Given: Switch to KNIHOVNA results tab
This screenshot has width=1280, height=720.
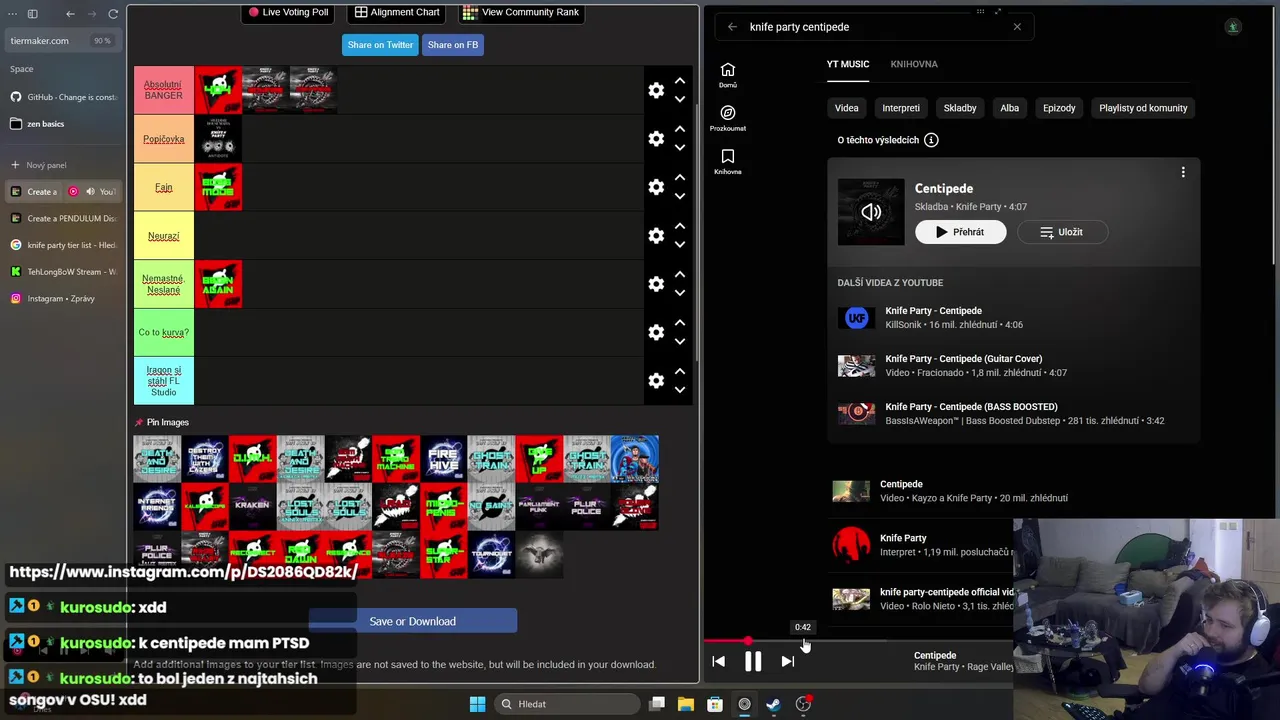Looking at the screenshot, I should (x=914, y=64).
